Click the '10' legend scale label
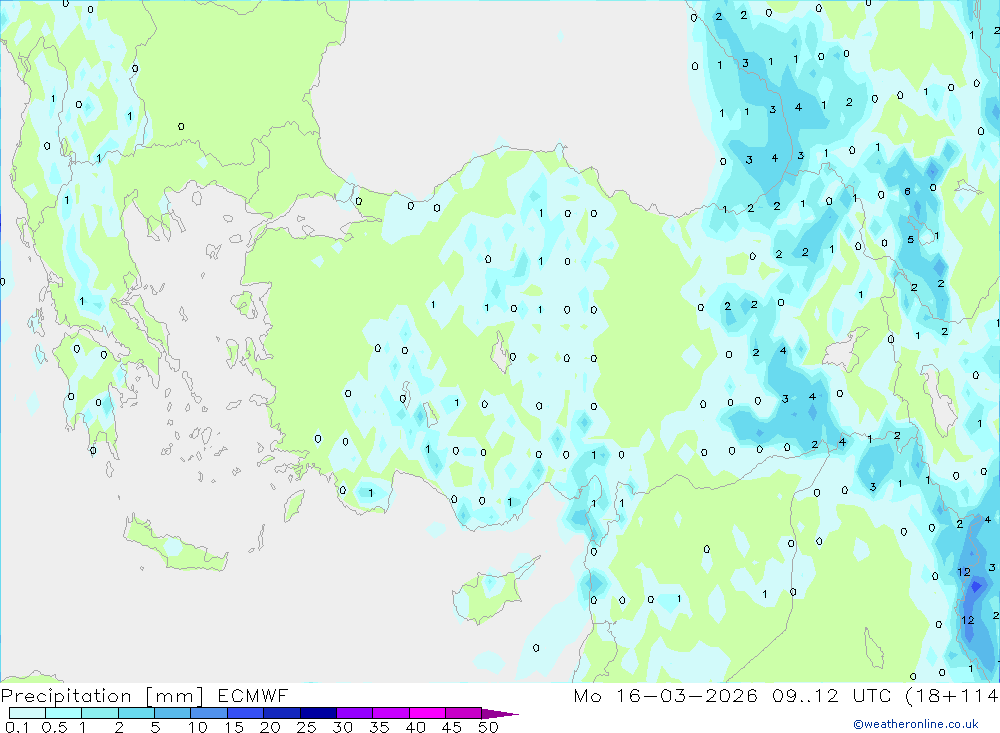 [x=198, y=727]
